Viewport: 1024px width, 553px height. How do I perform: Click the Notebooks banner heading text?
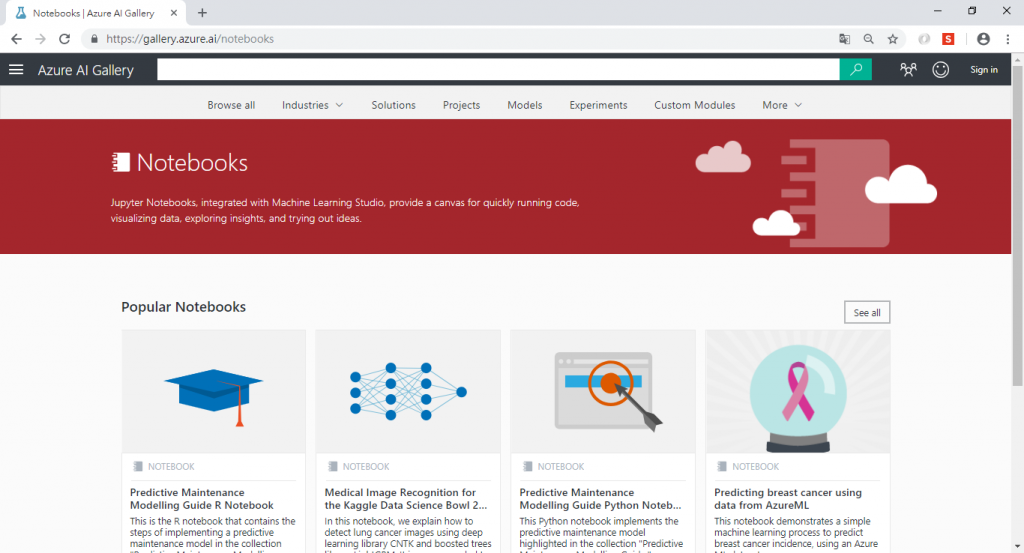tap(192, 163)
